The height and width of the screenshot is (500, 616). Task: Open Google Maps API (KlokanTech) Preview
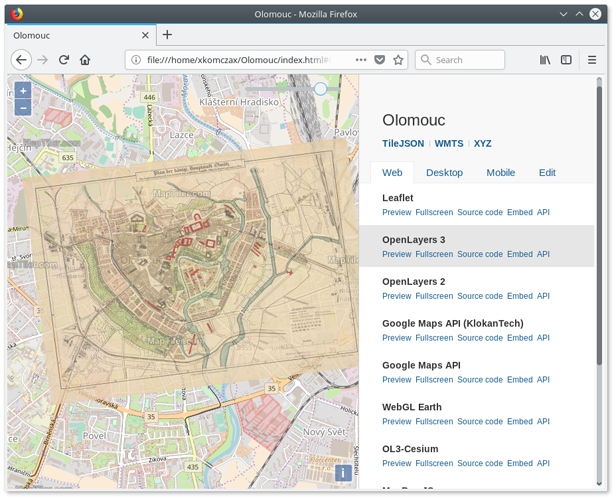[x=396, y=338]
